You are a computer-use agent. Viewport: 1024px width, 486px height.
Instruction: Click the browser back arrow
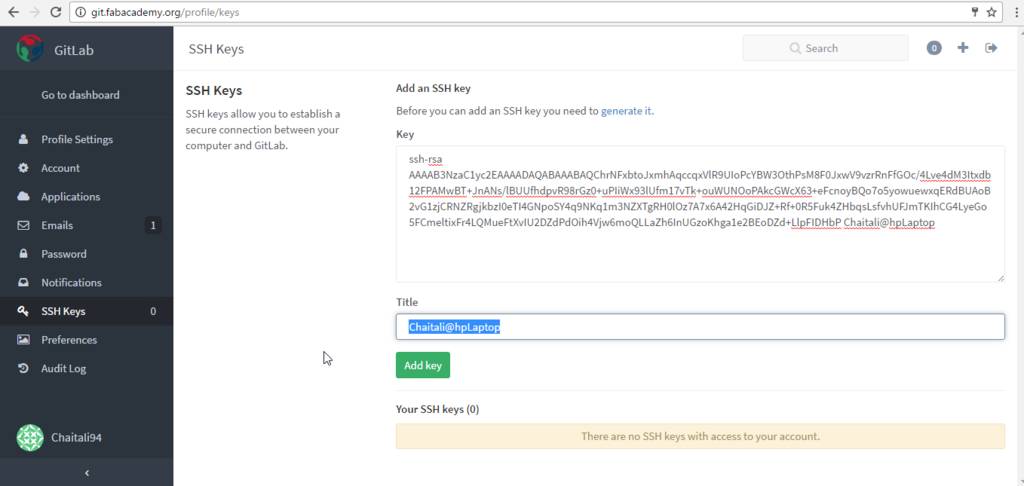[x=13, y=12]
